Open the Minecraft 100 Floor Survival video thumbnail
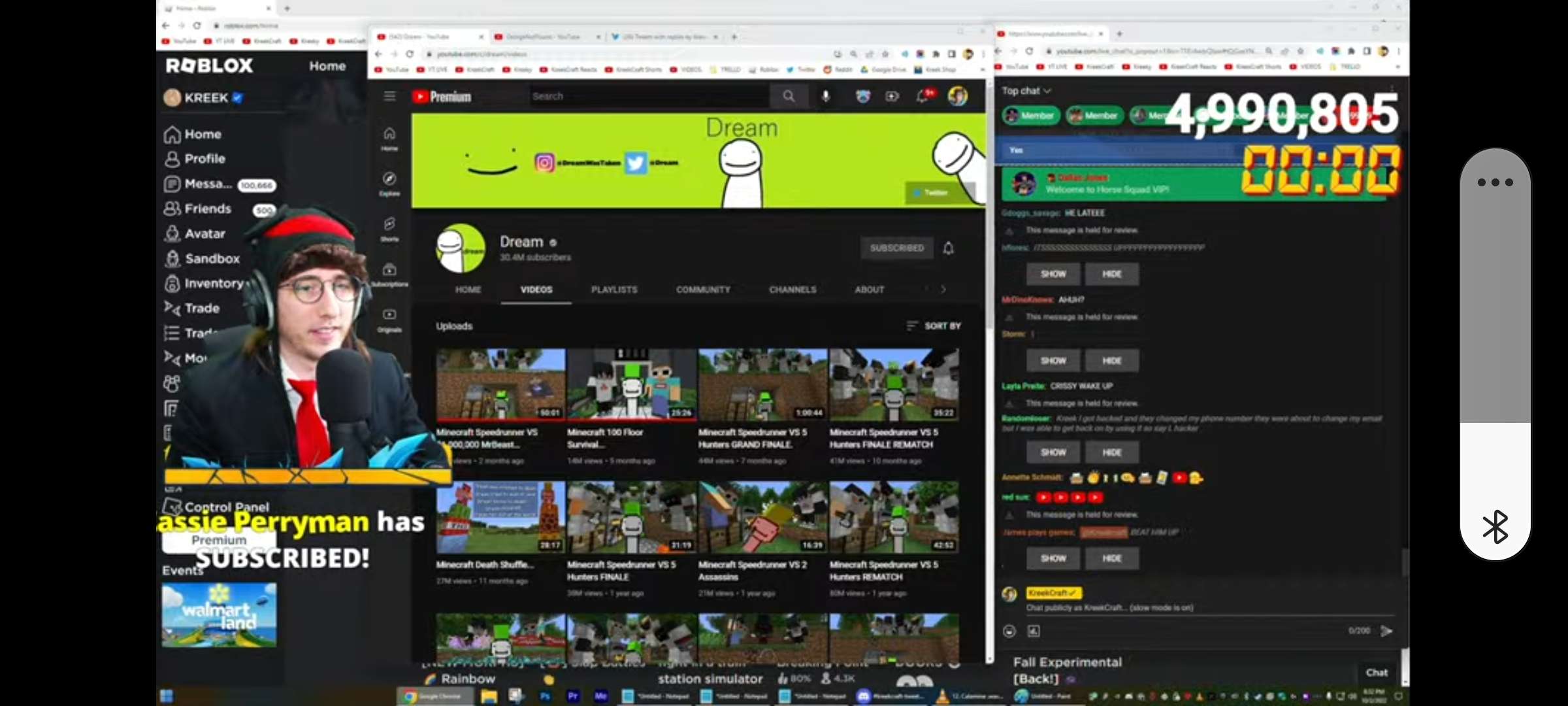 click(631, 384)
